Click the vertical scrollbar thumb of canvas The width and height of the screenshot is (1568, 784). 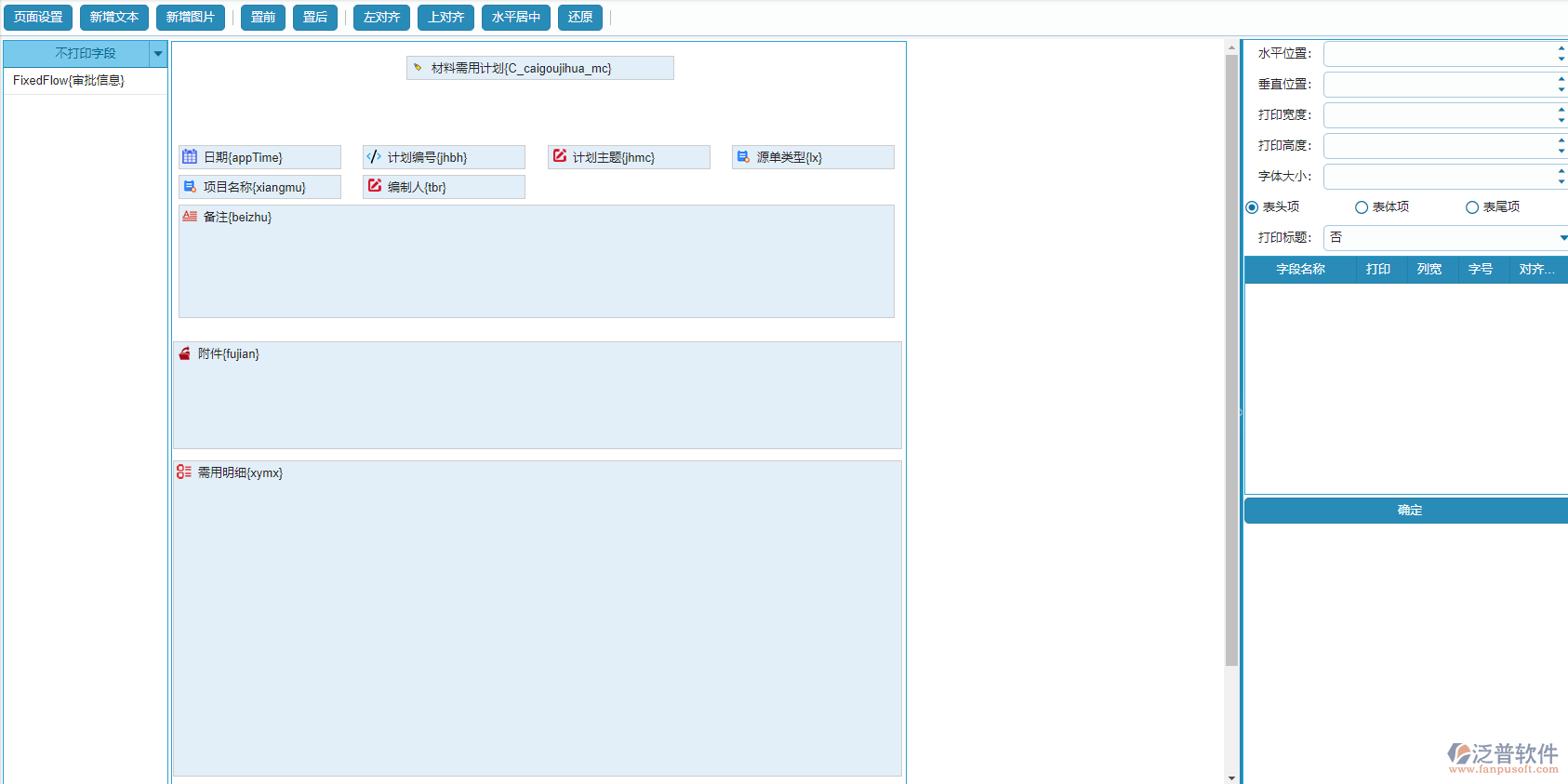pyautogui.click(x=1231, y=360)
